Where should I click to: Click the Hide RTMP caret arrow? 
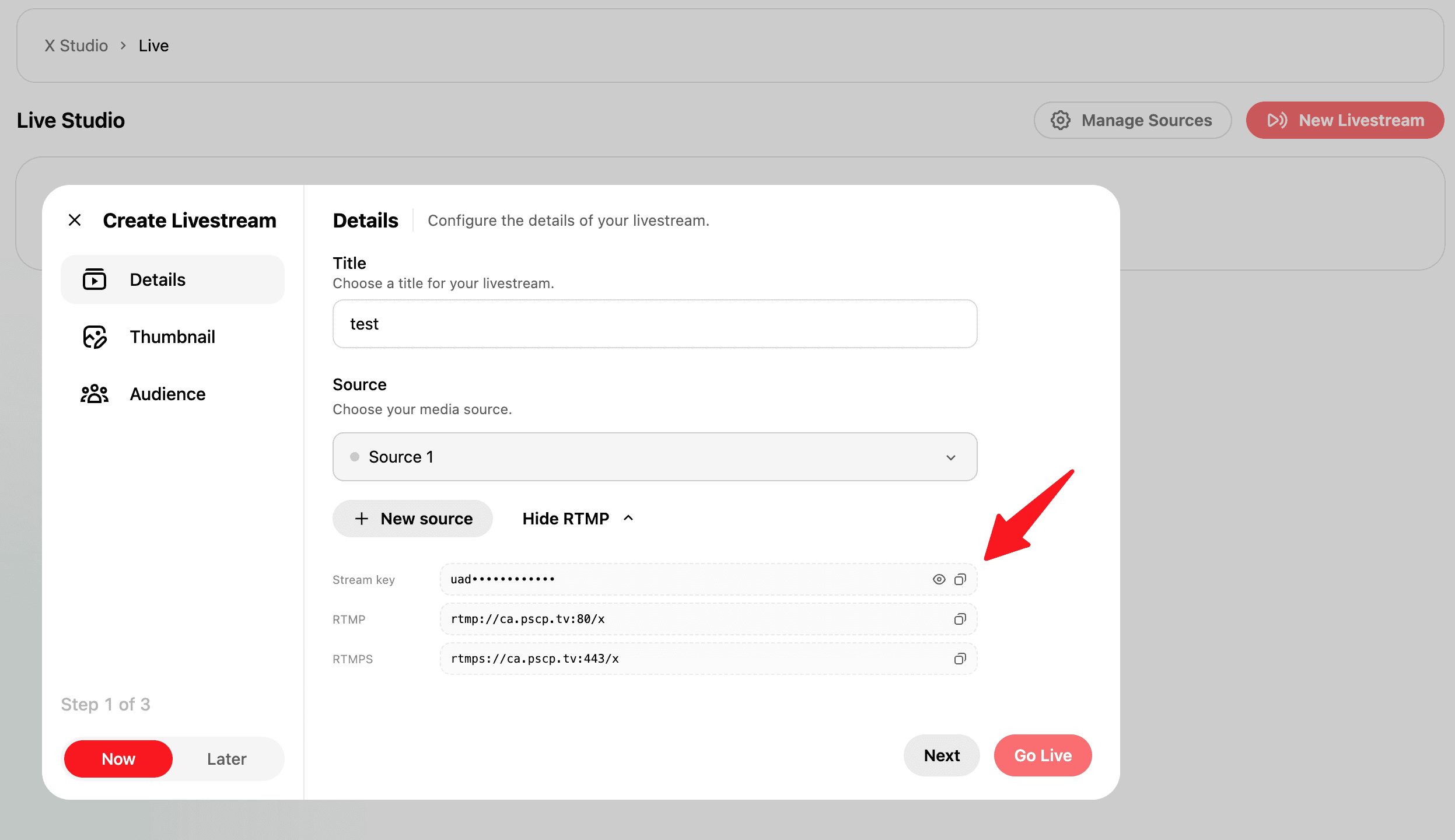tap(628, 518)
